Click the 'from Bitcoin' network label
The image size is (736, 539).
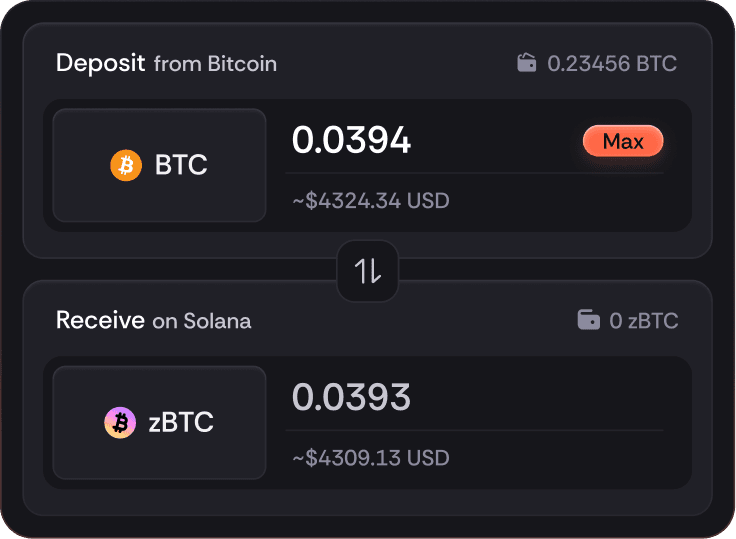click(215, 64)
